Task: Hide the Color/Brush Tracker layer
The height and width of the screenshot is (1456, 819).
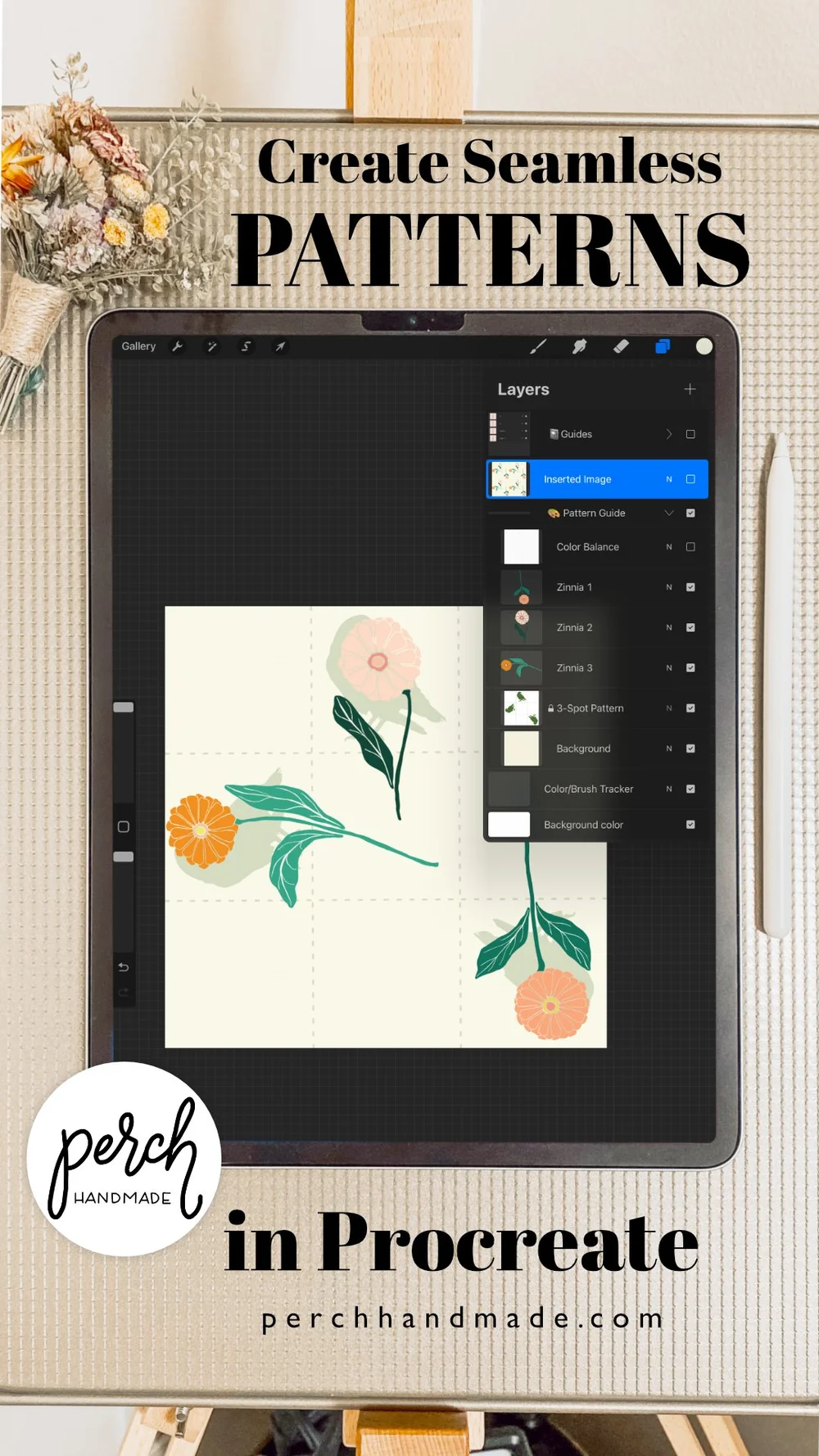Action: (x=690, y=789)
